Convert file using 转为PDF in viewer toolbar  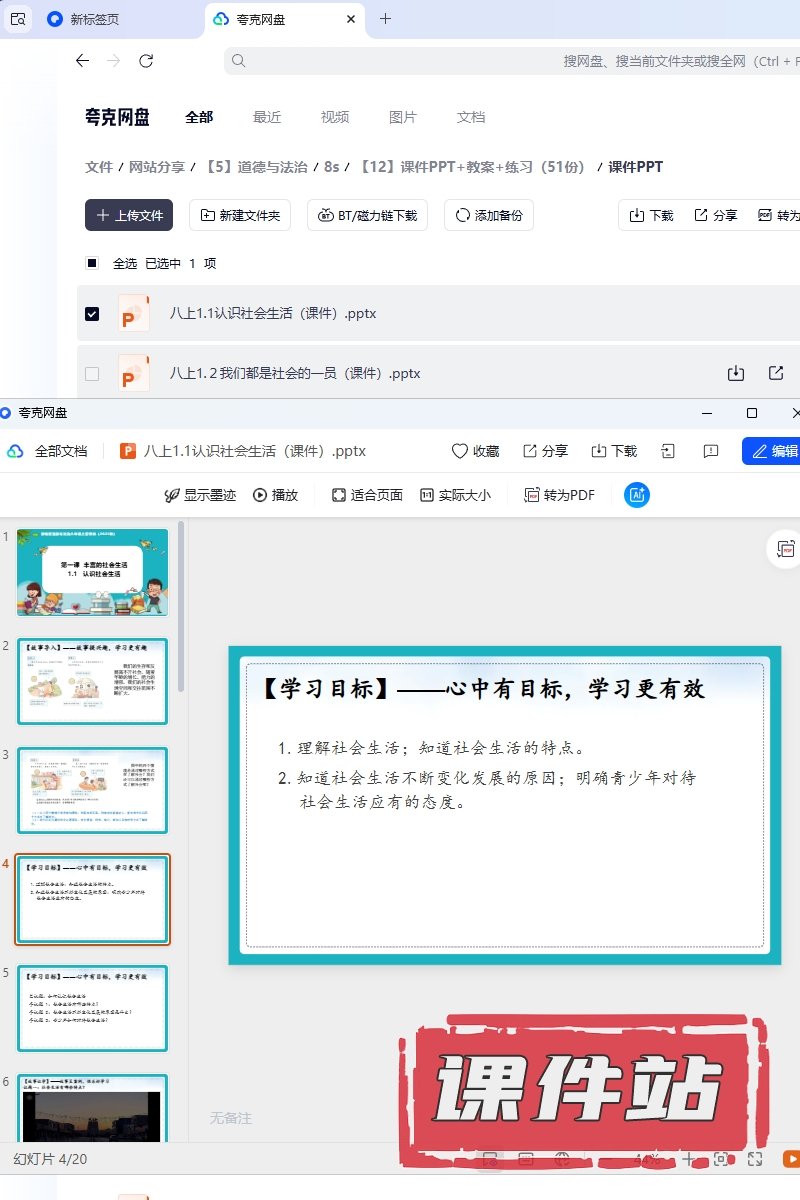coord(559,495)
